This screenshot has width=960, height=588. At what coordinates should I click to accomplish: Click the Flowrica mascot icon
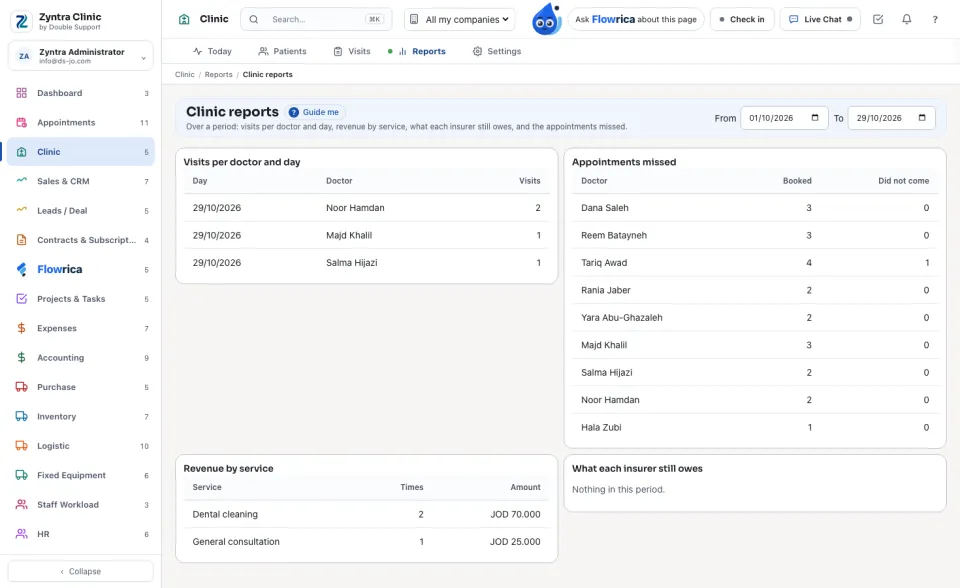[x=547, y=20]
